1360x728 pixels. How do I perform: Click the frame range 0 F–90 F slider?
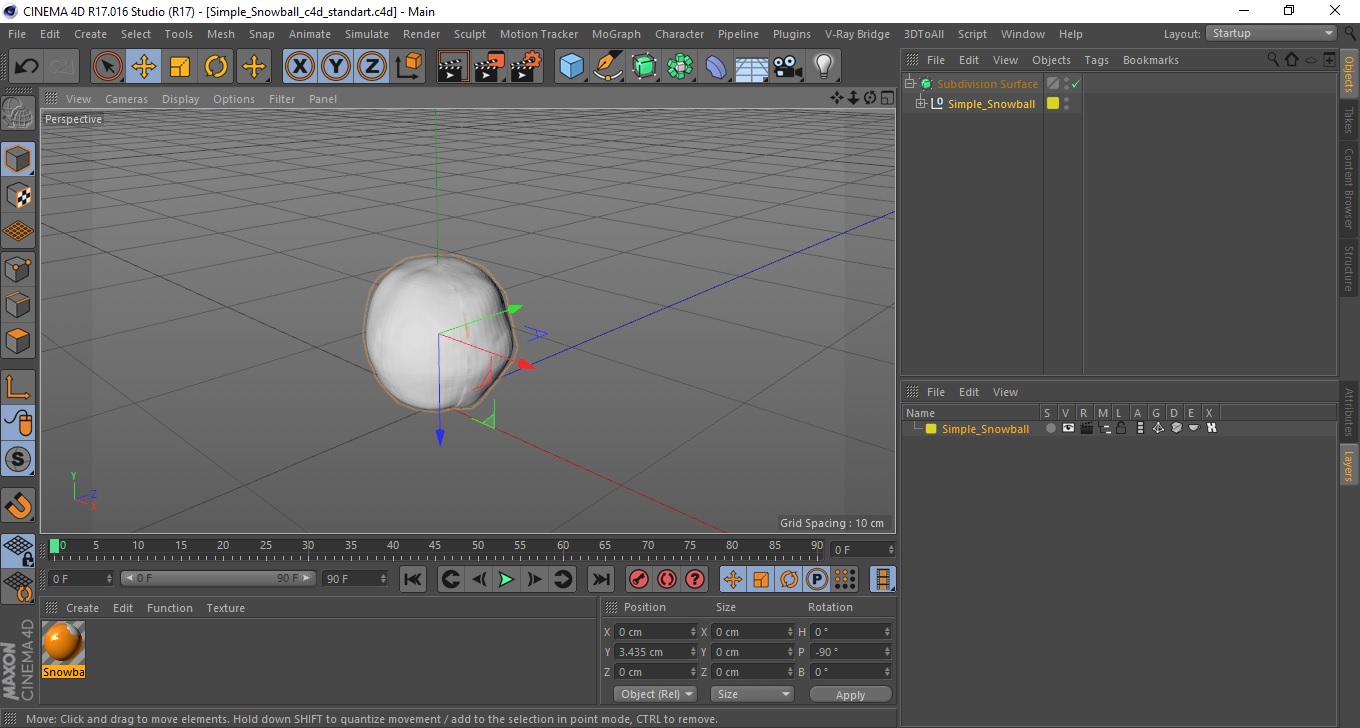click(x=218, y=579)
